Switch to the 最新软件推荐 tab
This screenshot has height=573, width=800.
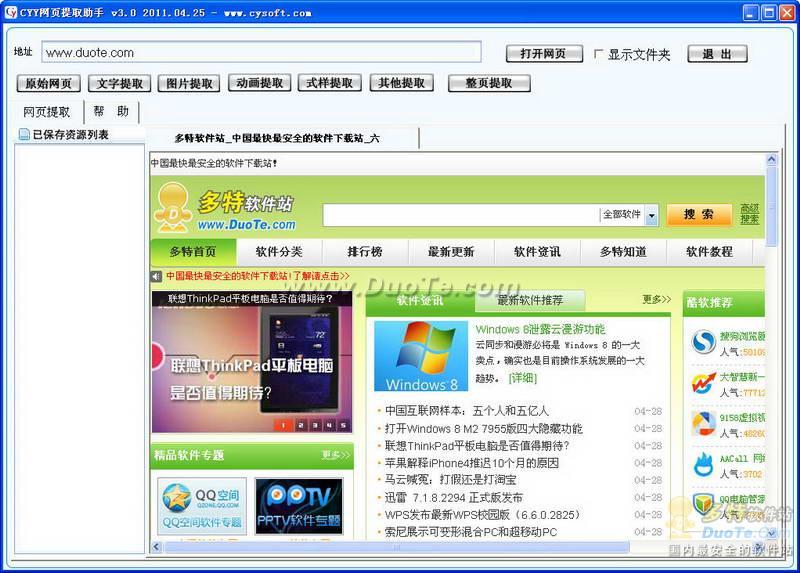[x=530, y=301]
